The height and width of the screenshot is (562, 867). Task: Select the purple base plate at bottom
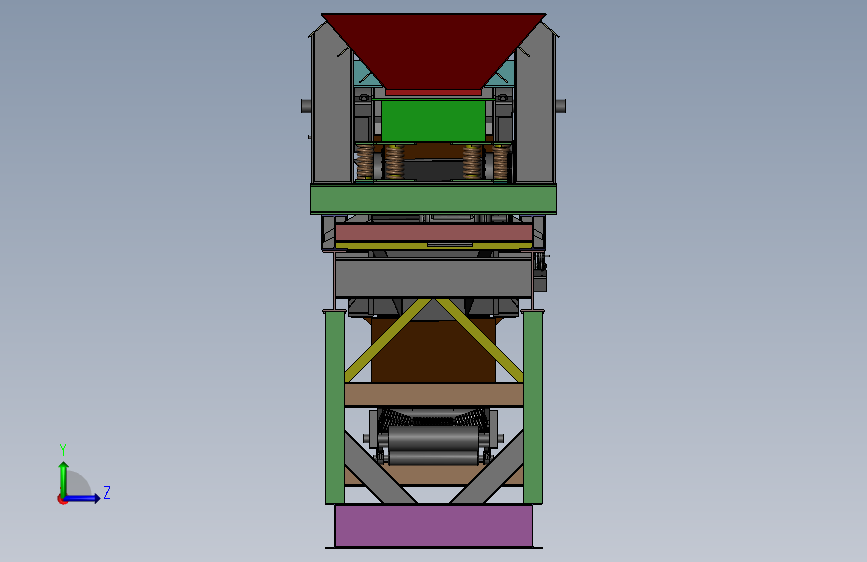434,525
